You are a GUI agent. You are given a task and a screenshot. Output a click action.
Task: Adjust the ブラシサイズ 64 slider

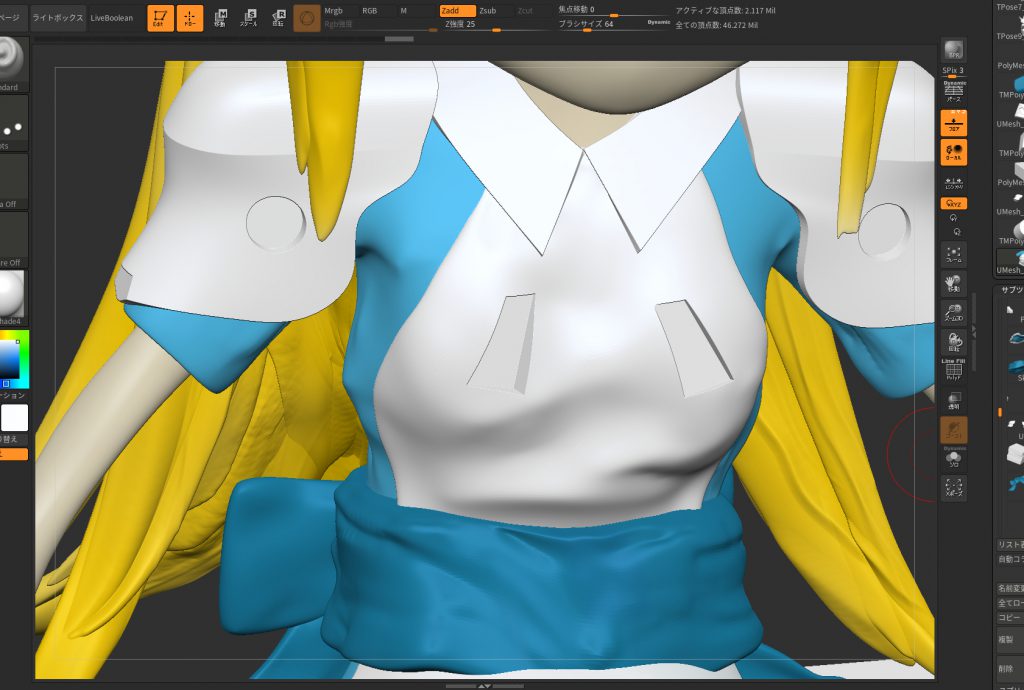coord(614,25)
